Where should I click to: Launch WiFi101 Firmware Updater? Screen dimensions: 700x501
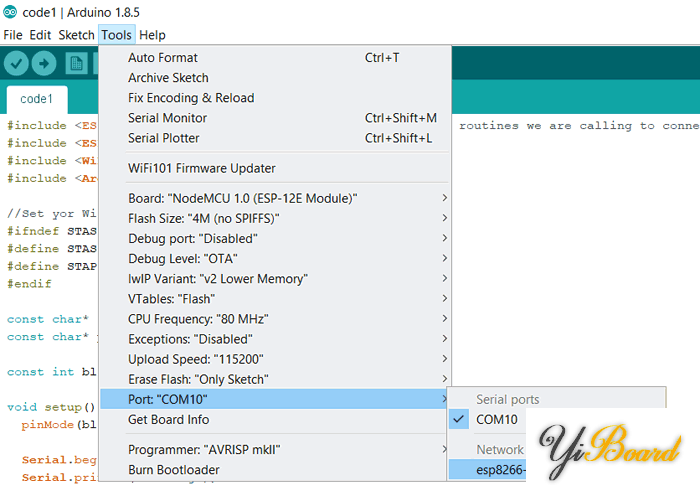pos(275,168)
